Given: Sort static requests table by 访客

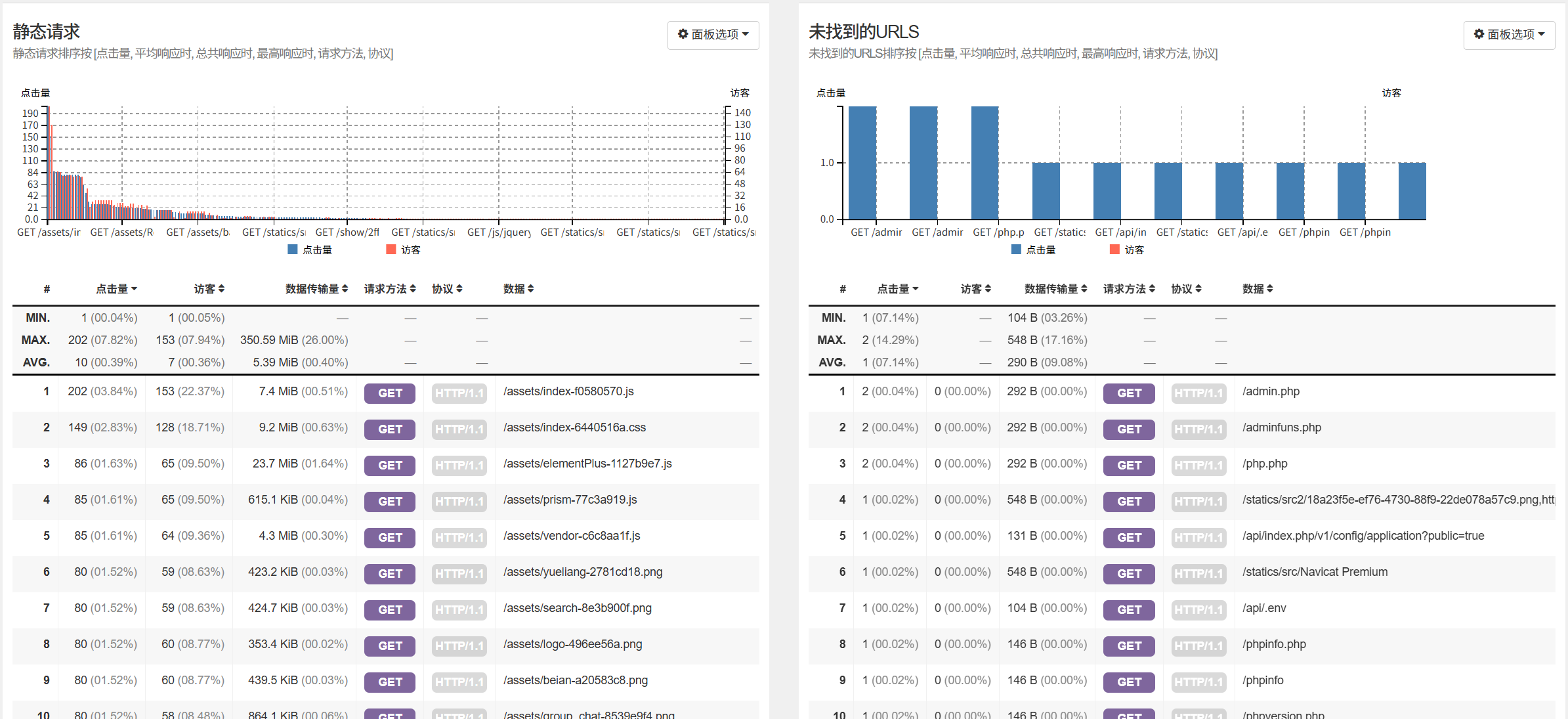Looking at the screenshot, I should click(x=209, y=289).
